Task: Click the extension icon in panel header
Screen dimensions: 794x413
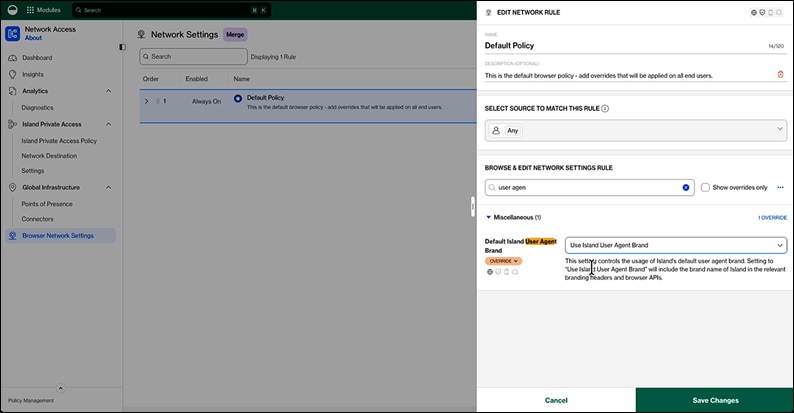Action: point(779,13)
